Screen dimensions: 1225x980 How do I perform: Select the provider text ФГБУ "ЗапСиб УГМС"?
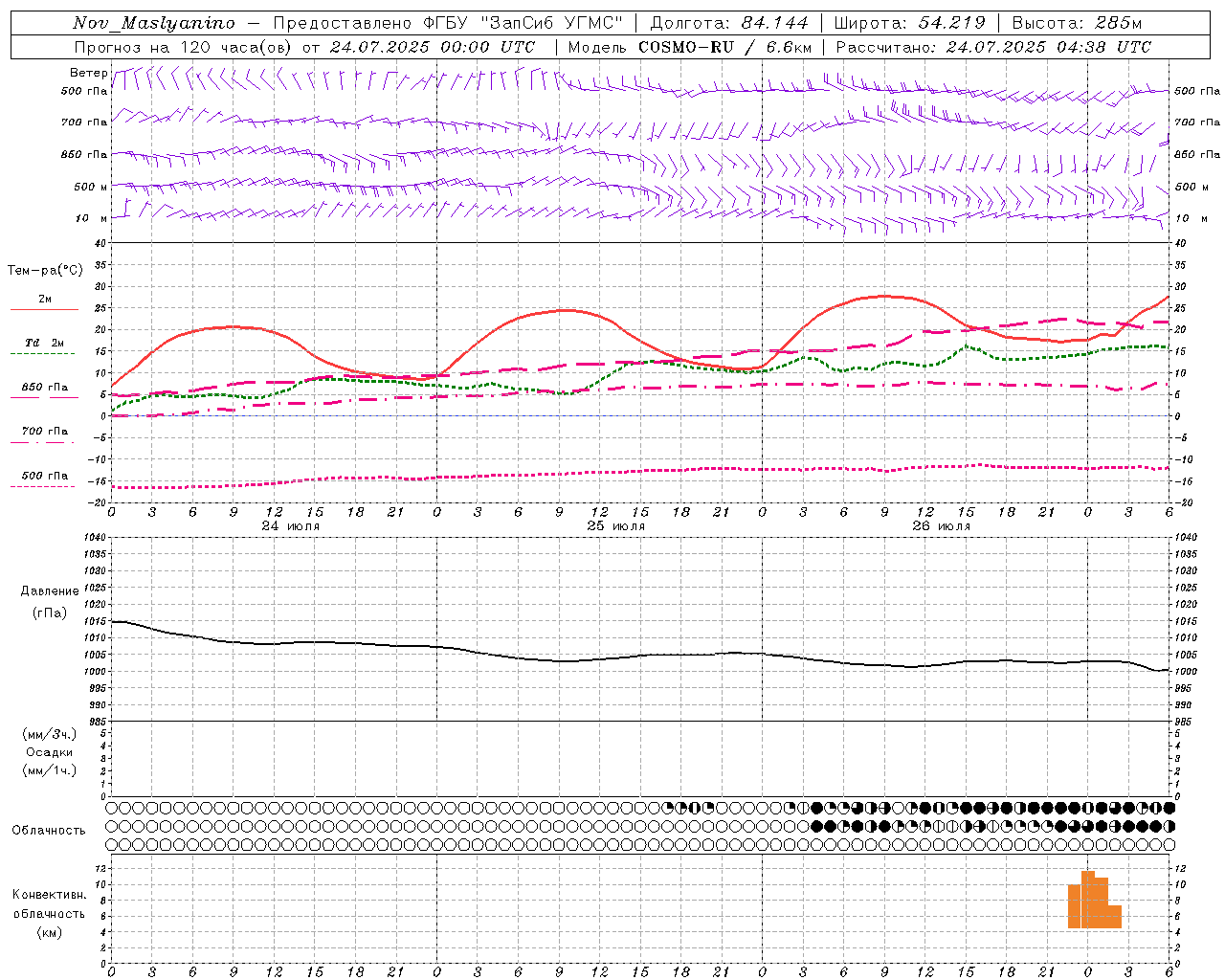(523, 23)
